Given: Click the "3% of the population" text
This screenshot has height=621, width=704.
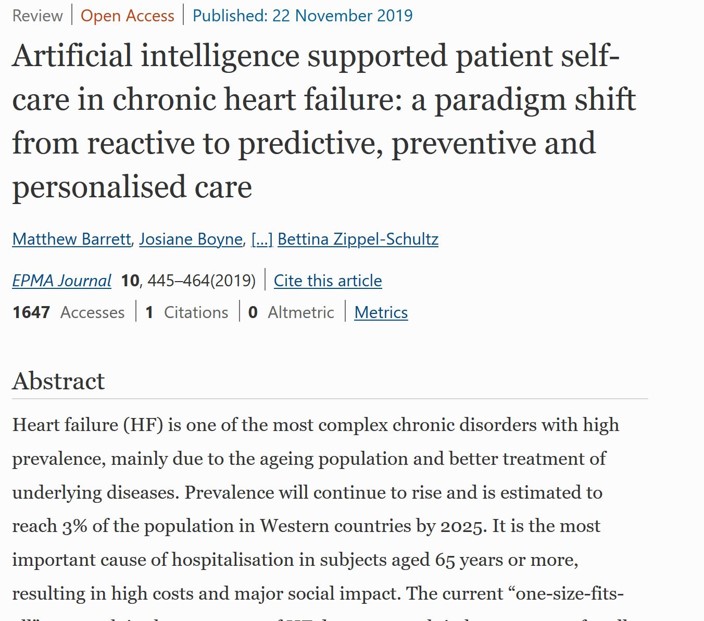Looking at the screenshot, I should [x=164, y=526].
